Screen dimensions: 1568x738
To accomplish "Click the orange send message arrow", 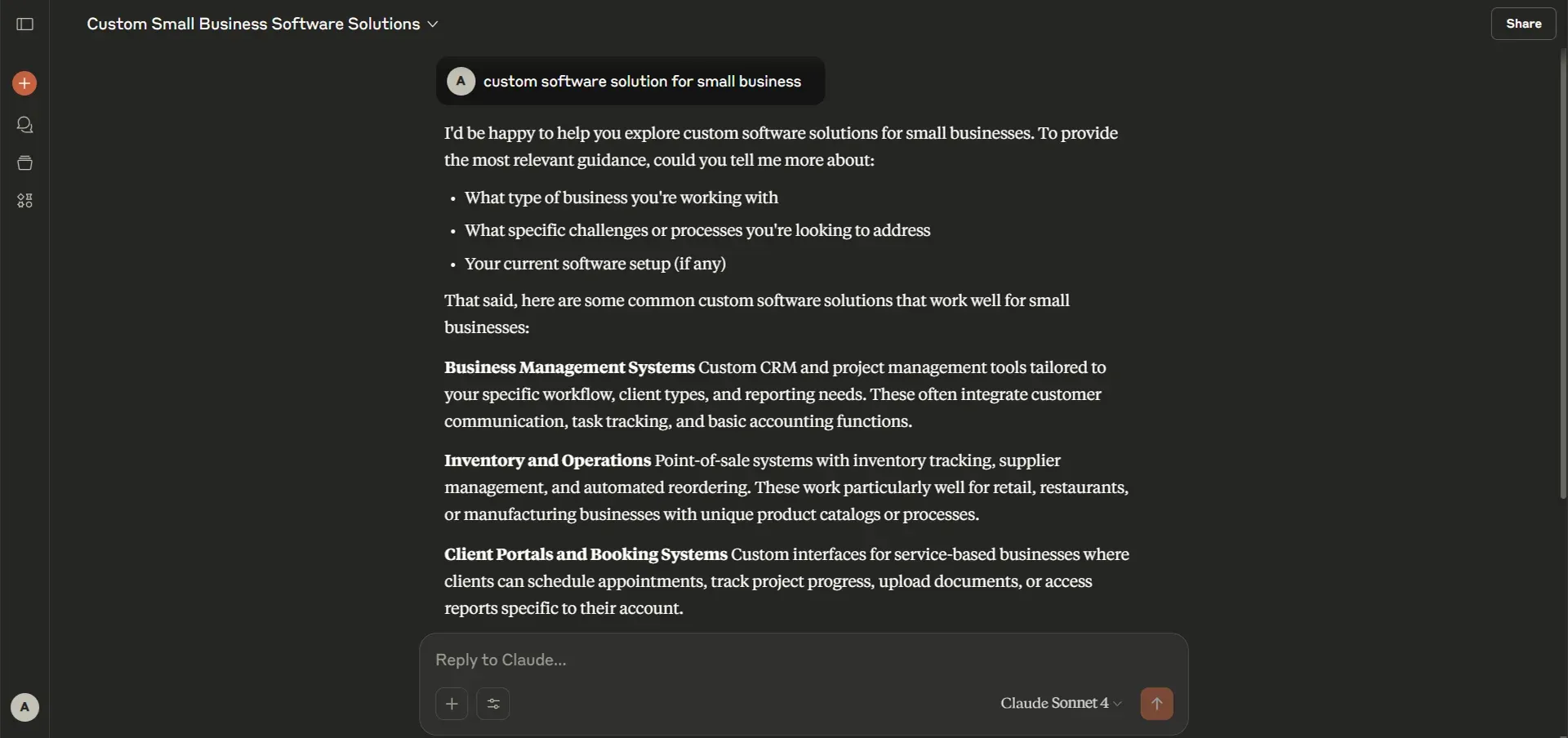I will 1156,704.
